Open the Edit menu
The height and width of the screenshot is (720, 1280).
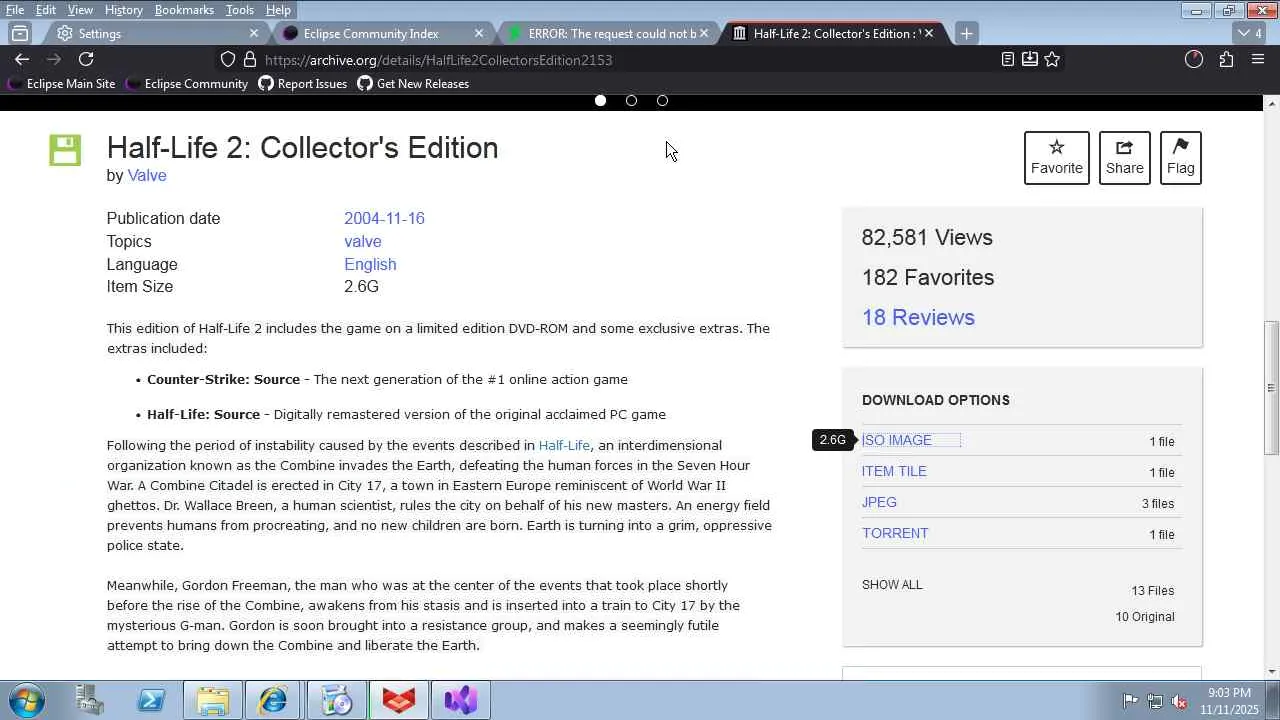click(x=46, y=10)
